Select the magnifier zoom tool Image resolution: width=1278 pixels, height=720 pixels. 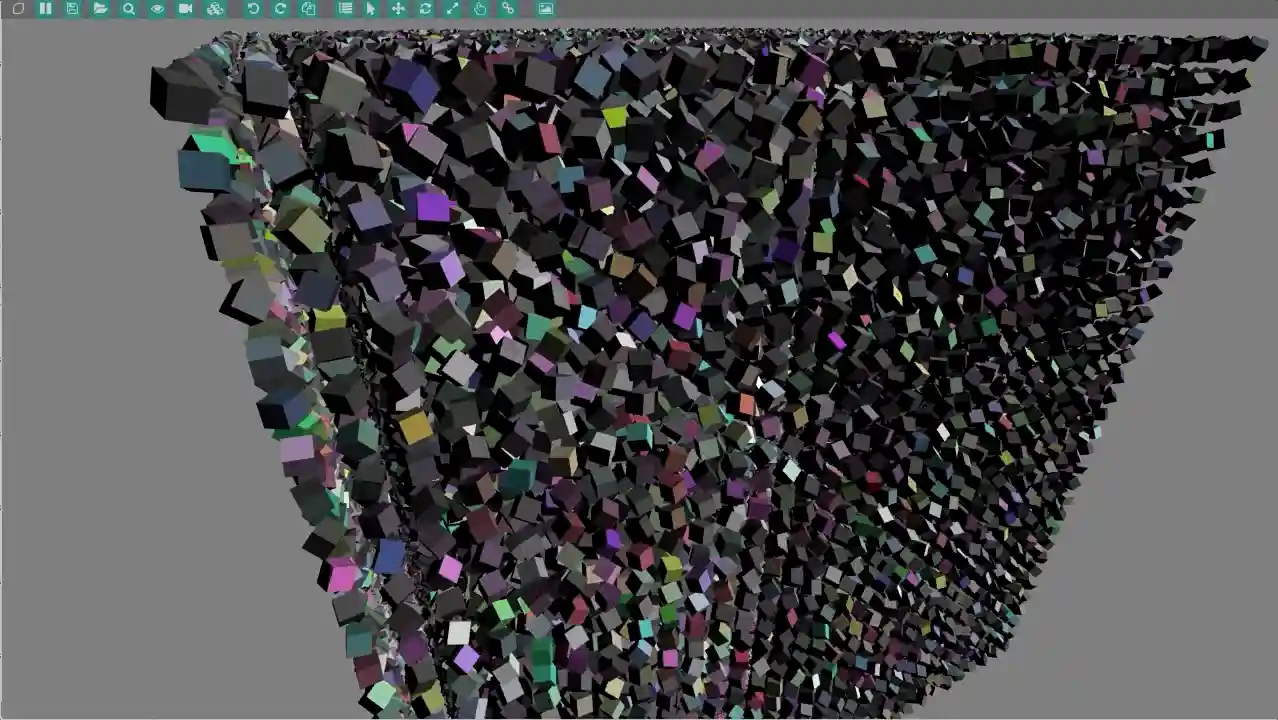click(128, 9)
